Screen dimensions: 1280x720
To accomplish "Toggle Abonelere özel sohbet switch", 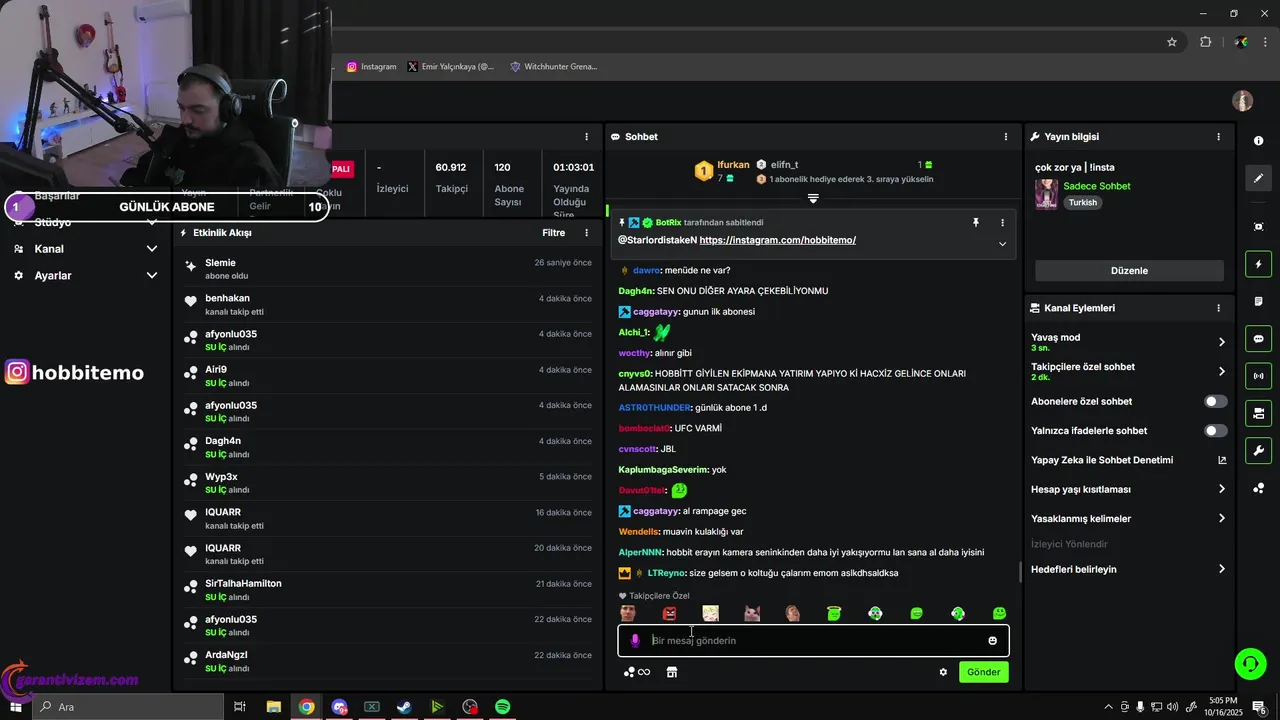I will pos(1216,402).
